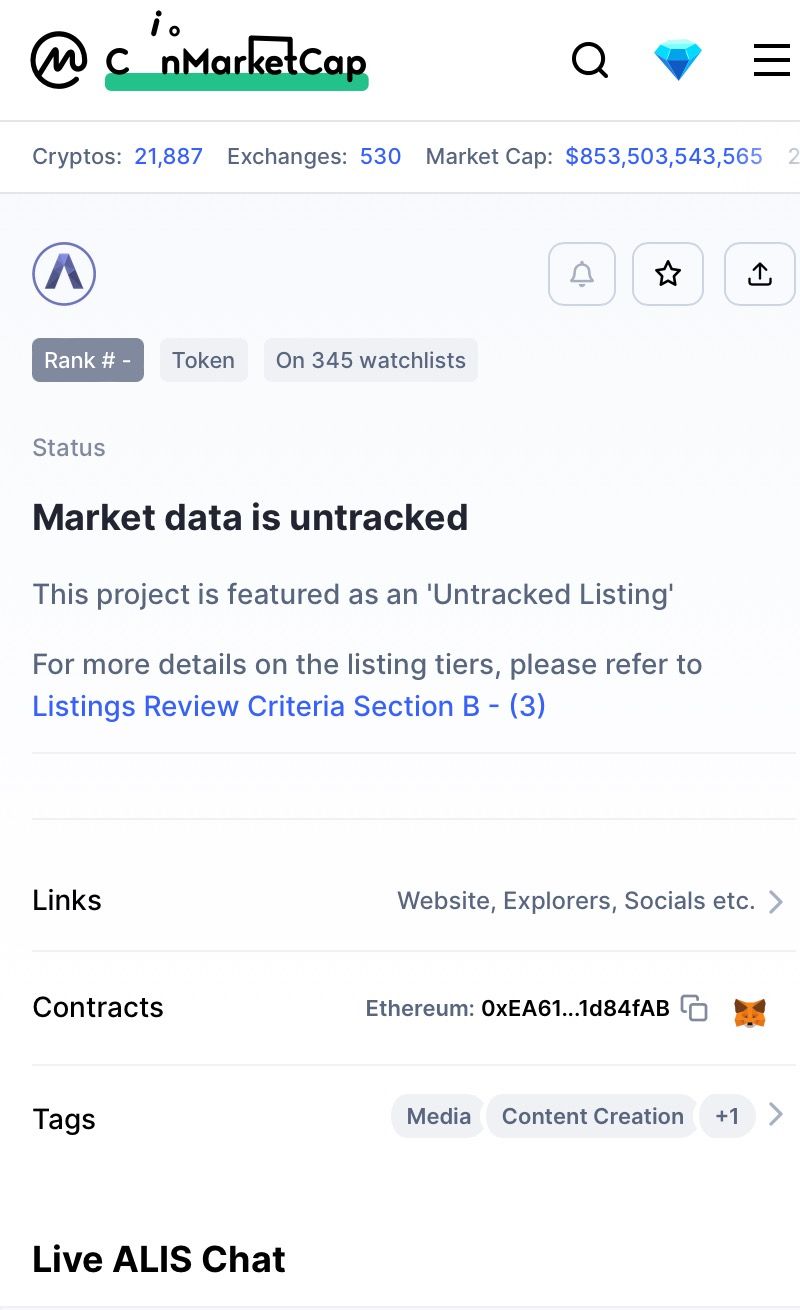Click the blue diamond rewards icon

point(678,61)
